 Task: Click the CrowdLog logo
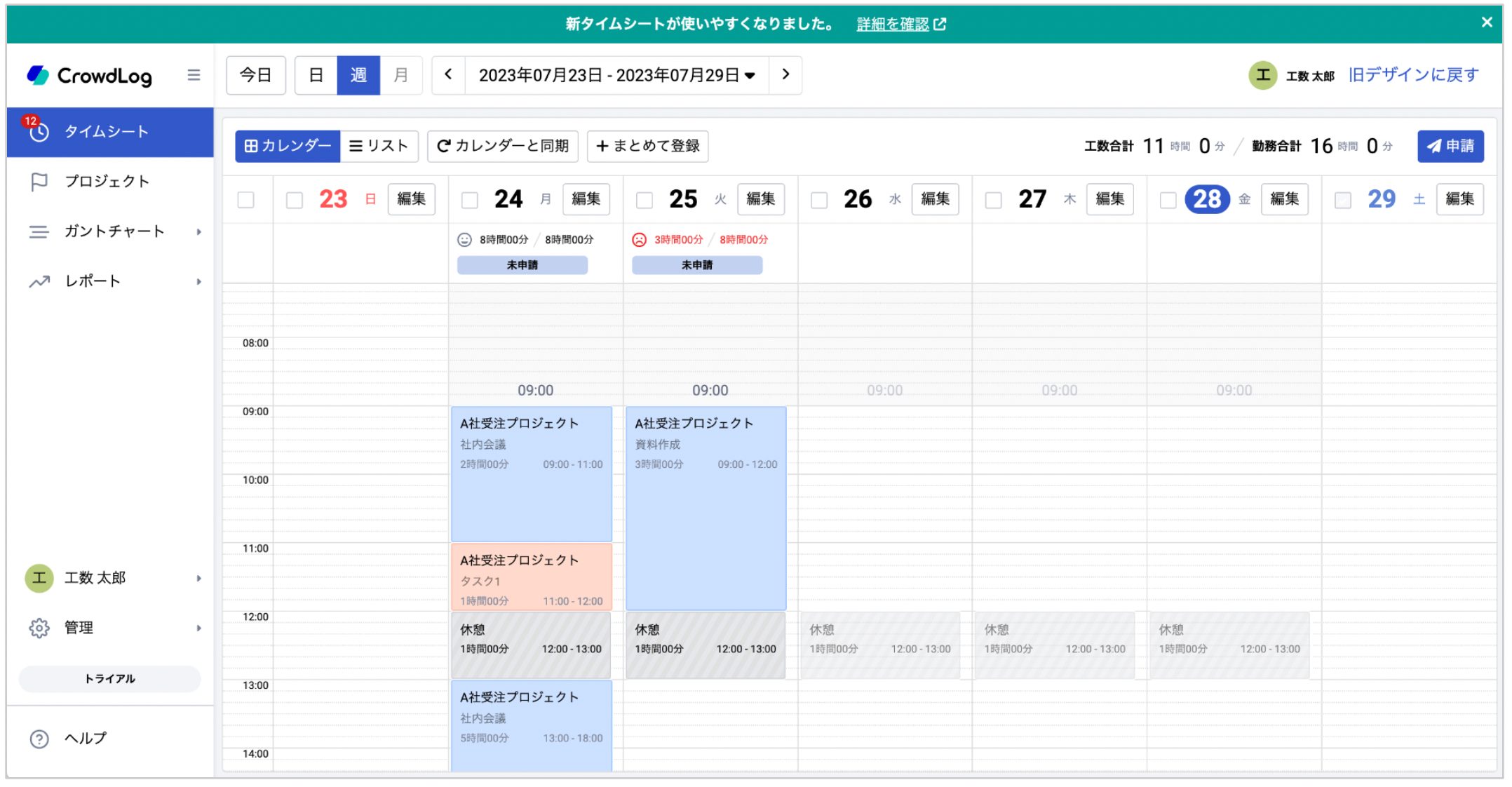click(89, 75)
